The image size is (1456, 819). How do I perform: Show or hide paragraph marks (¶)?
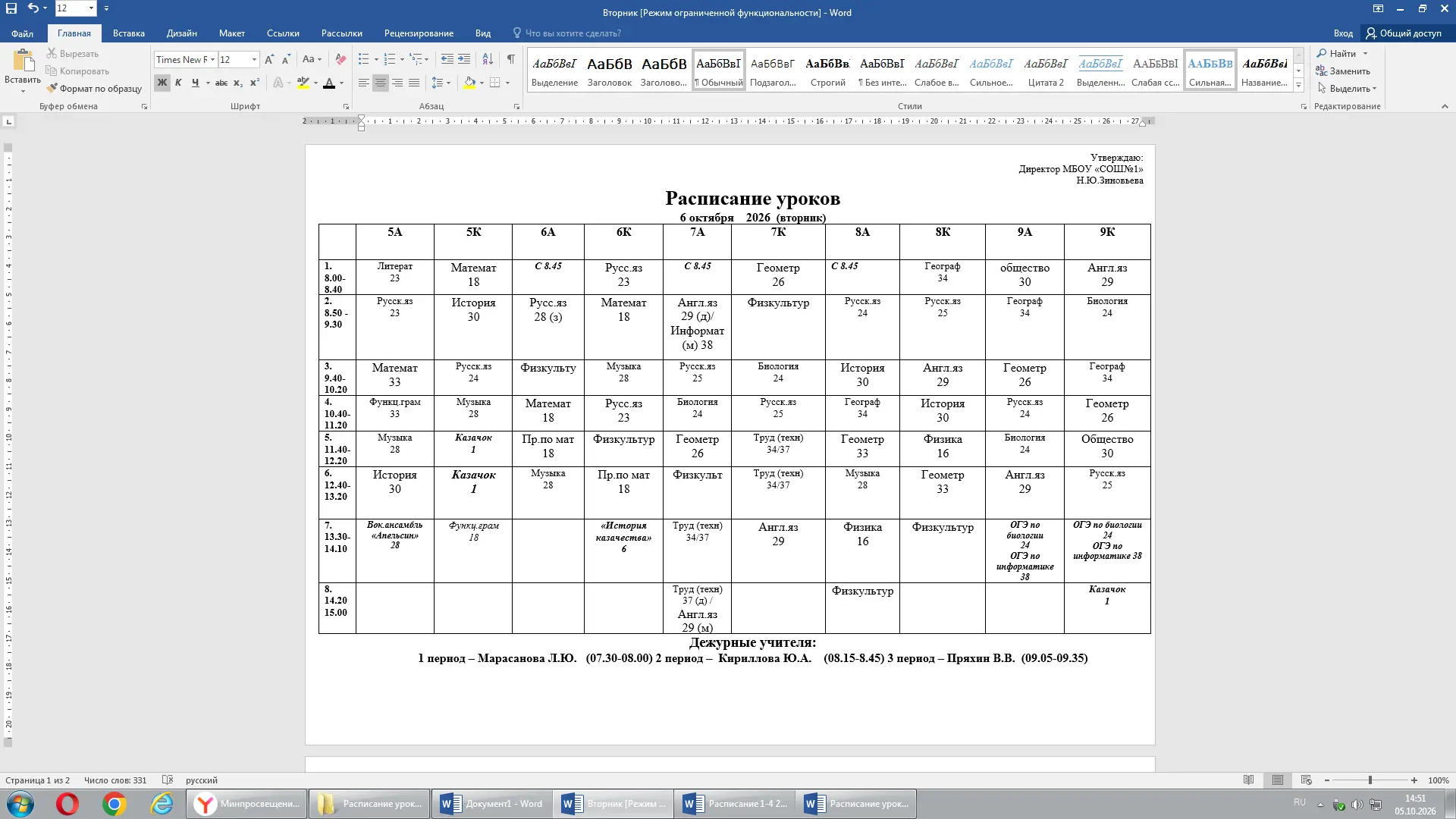(511, 59)
